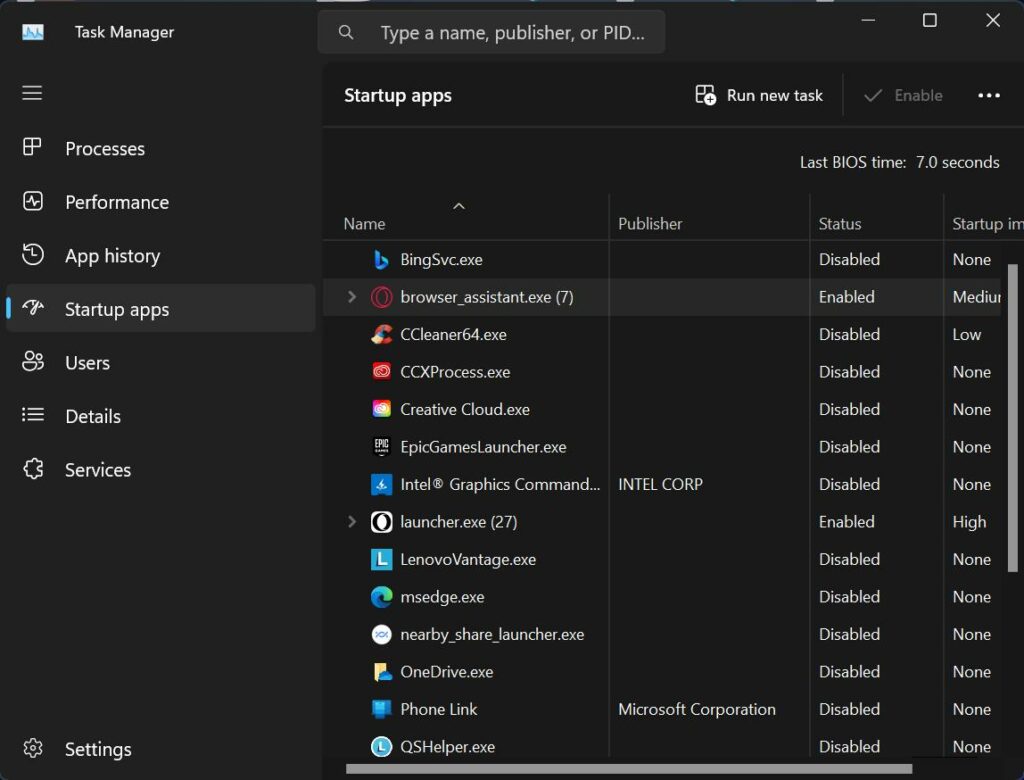1024x780 pixels.
Task: Click the Creative Cloud.exe icon
Action: (x=381, y=409)
